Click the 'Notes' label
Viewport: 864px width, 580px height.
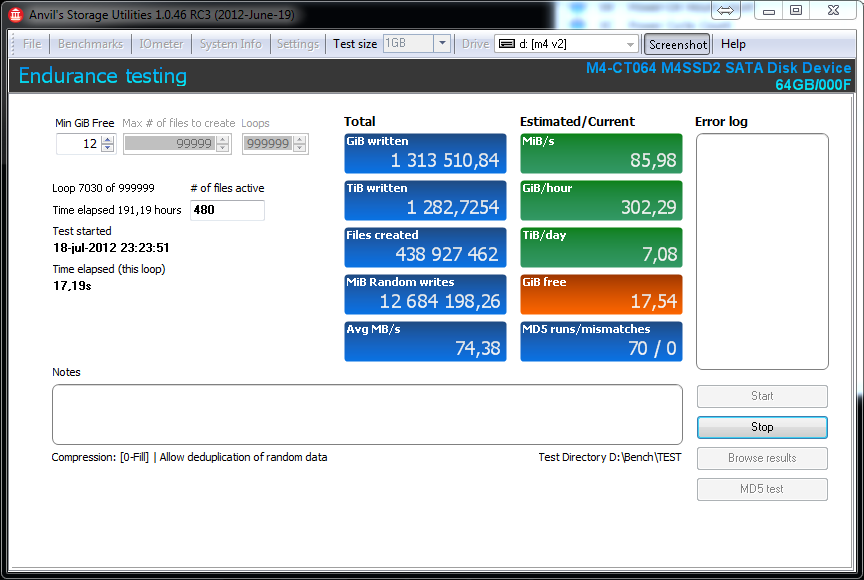point(66,372)
